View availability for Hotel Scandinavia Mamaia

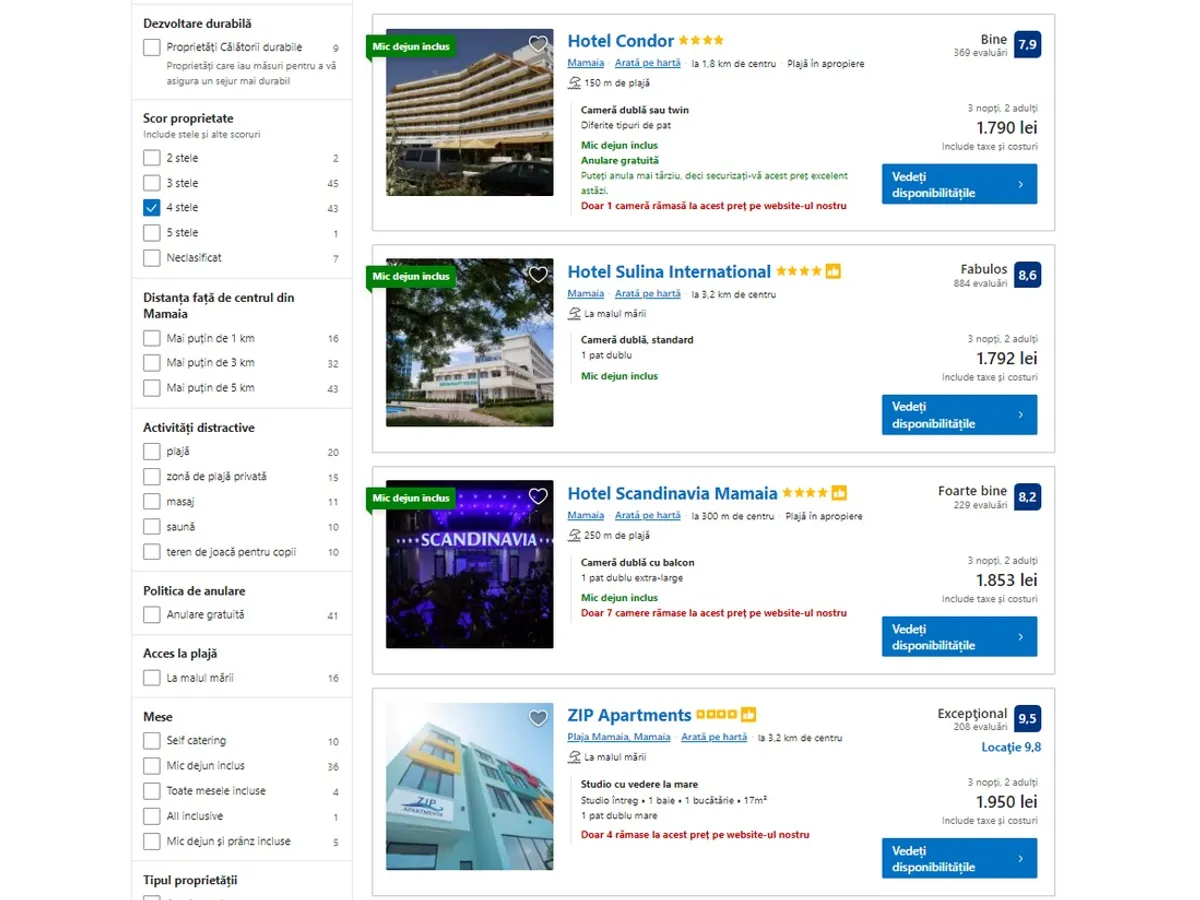coord(958,637)
